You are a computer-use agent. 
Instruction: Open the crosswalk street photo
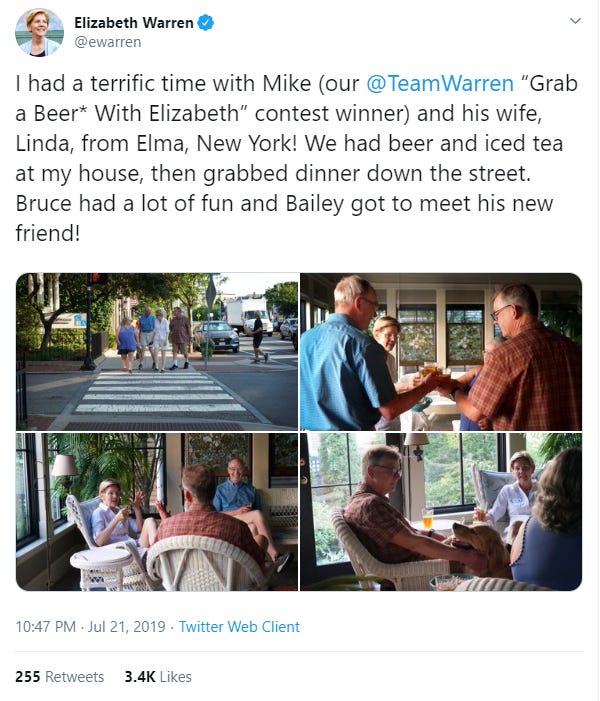[157, 351]
